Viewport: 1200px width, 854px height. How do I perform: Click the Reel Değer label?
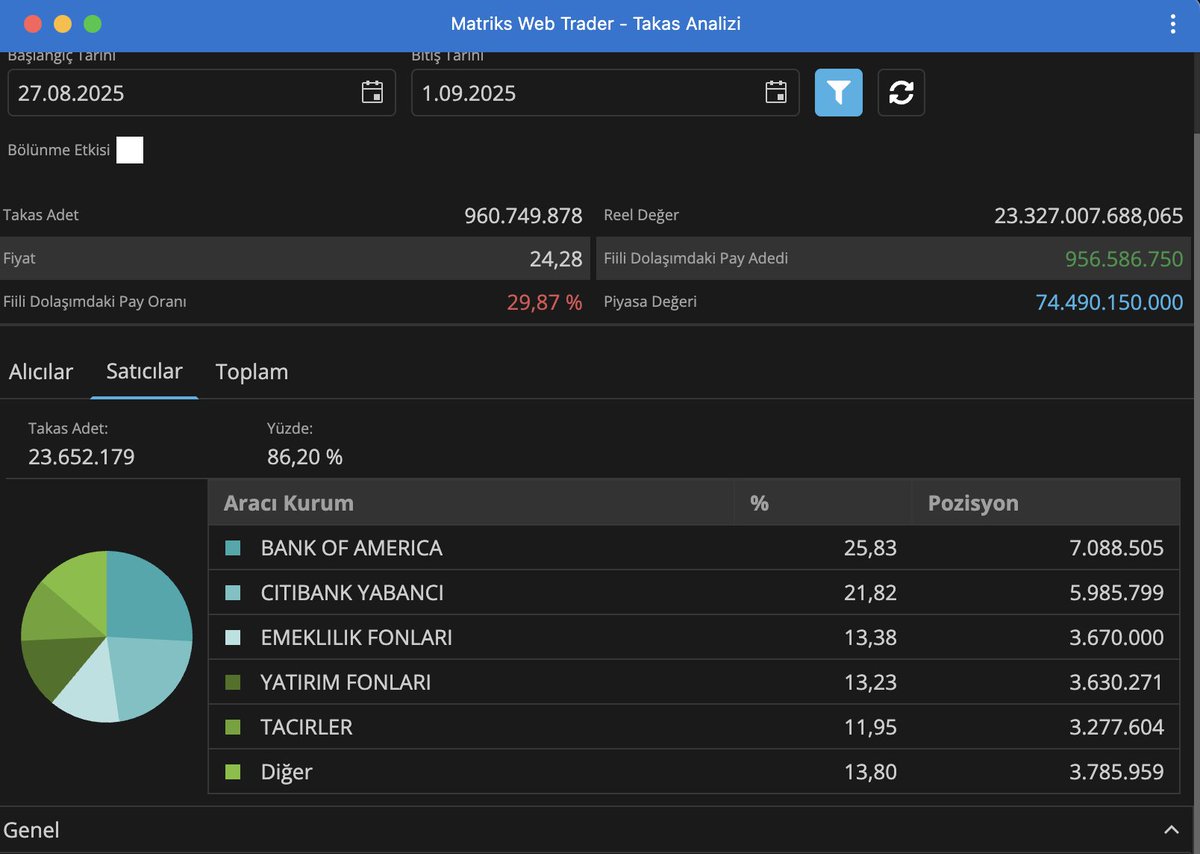[x=641, y=215]
